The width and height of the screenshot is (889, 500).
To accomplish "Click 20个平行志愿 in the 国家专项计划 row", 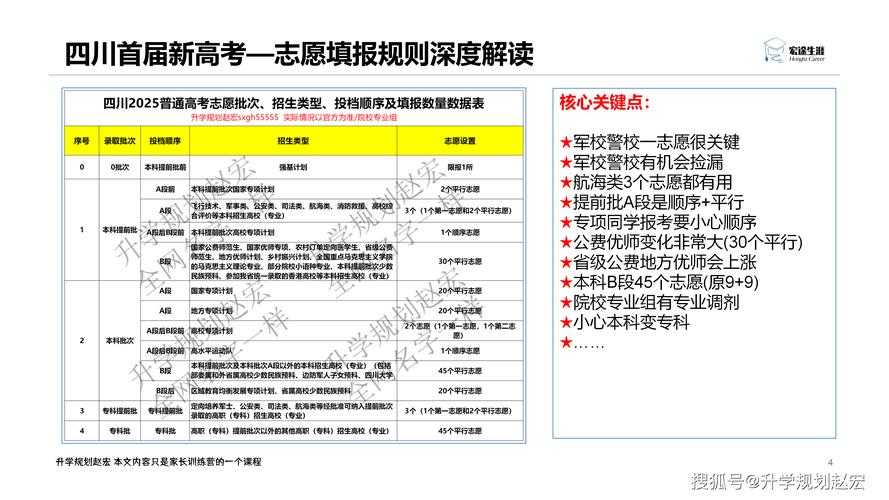I will tap(460, 291).
